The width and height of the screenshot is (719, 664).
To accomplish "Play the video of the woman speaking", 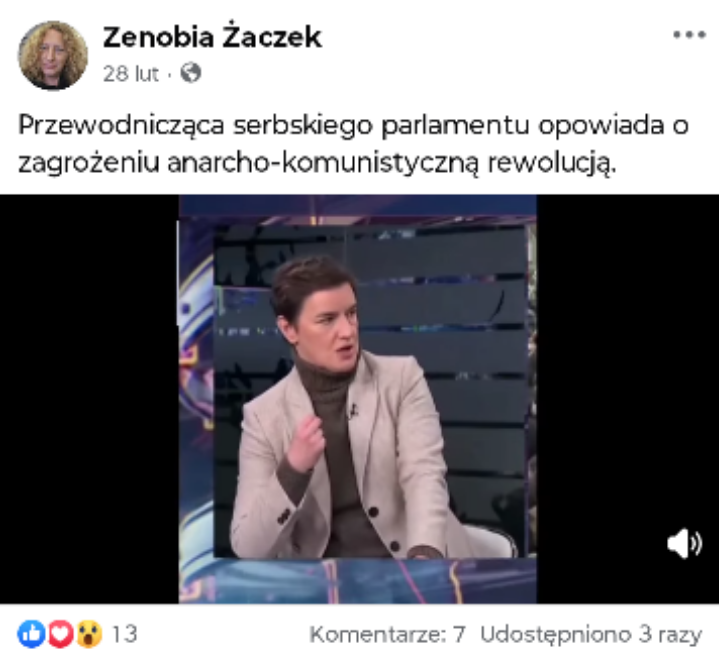I will pos(358,399).
